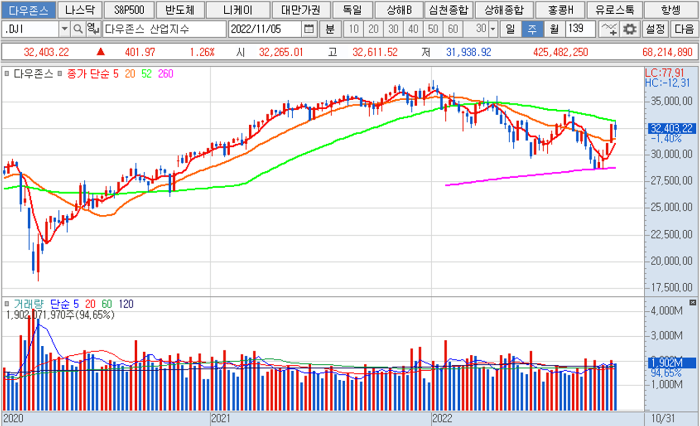Open the 독일 index tab
The image size is (700, 426).
[x=352, y=10]
